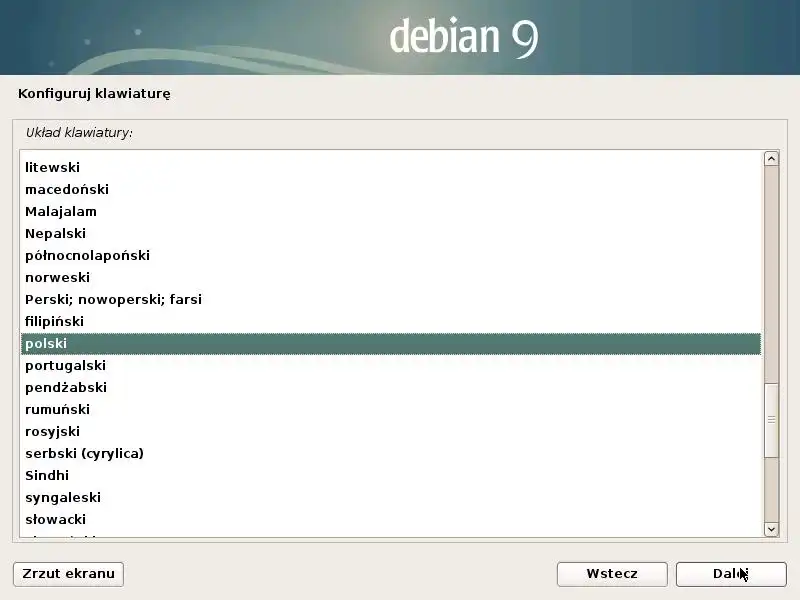Choose Nepalski from the list
Viewport: 800px width, 600px height.
pyautogui.click(x=391, y=233)
